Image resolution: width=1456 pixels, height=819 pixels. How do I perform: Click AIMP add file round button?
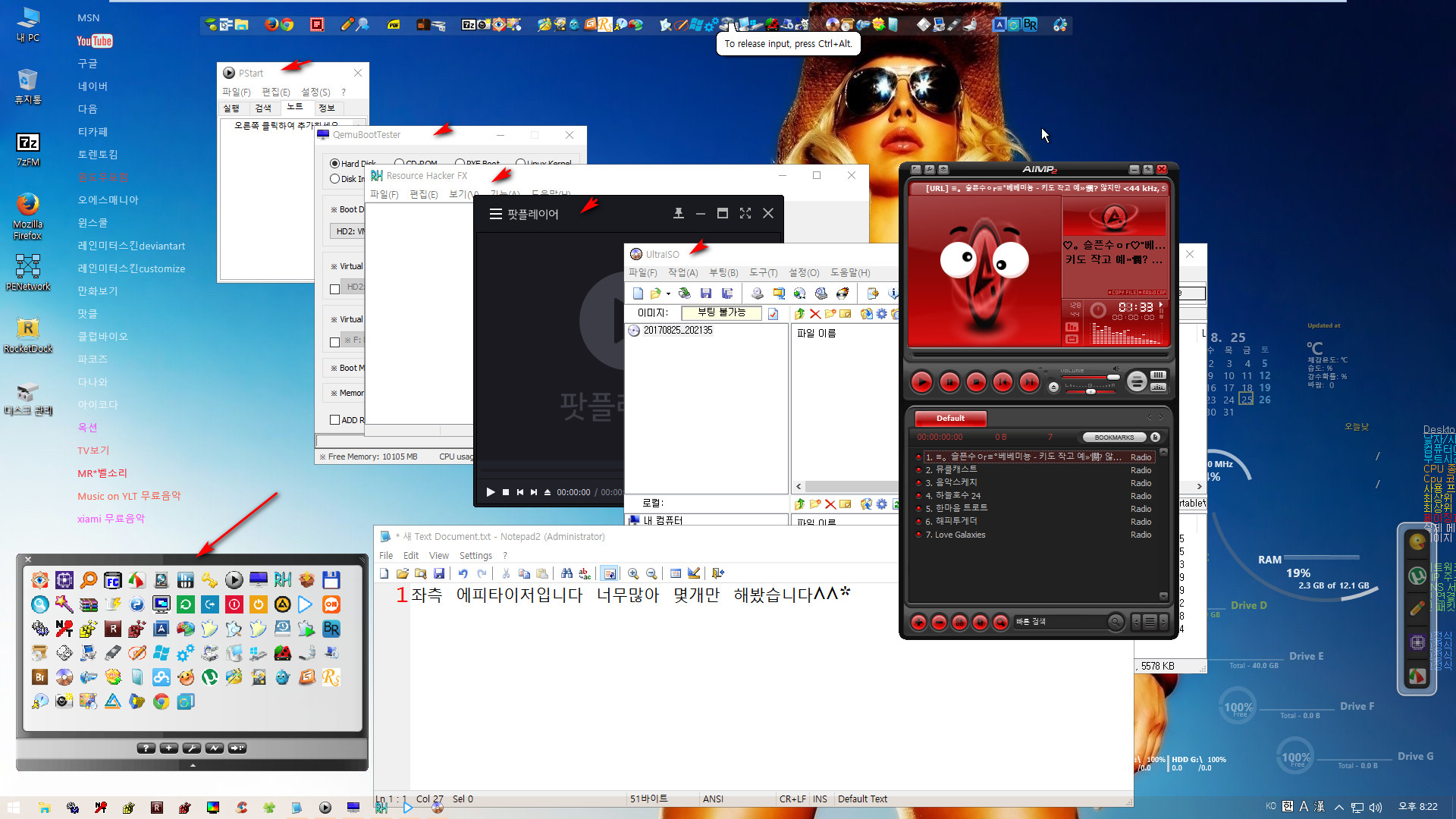coord(918,623)
